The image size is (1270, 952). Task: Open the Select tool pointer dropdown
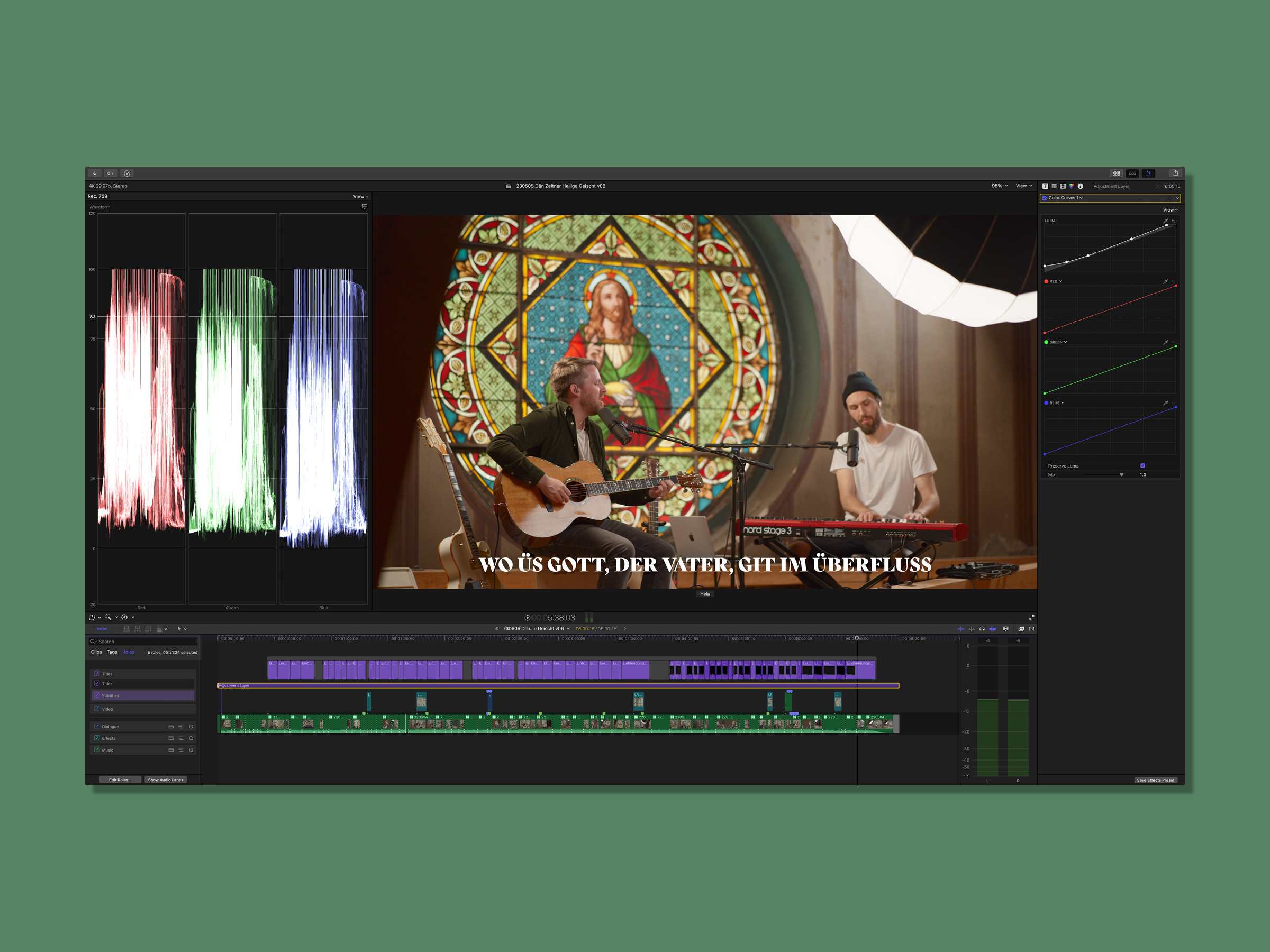tap(182, 629)
